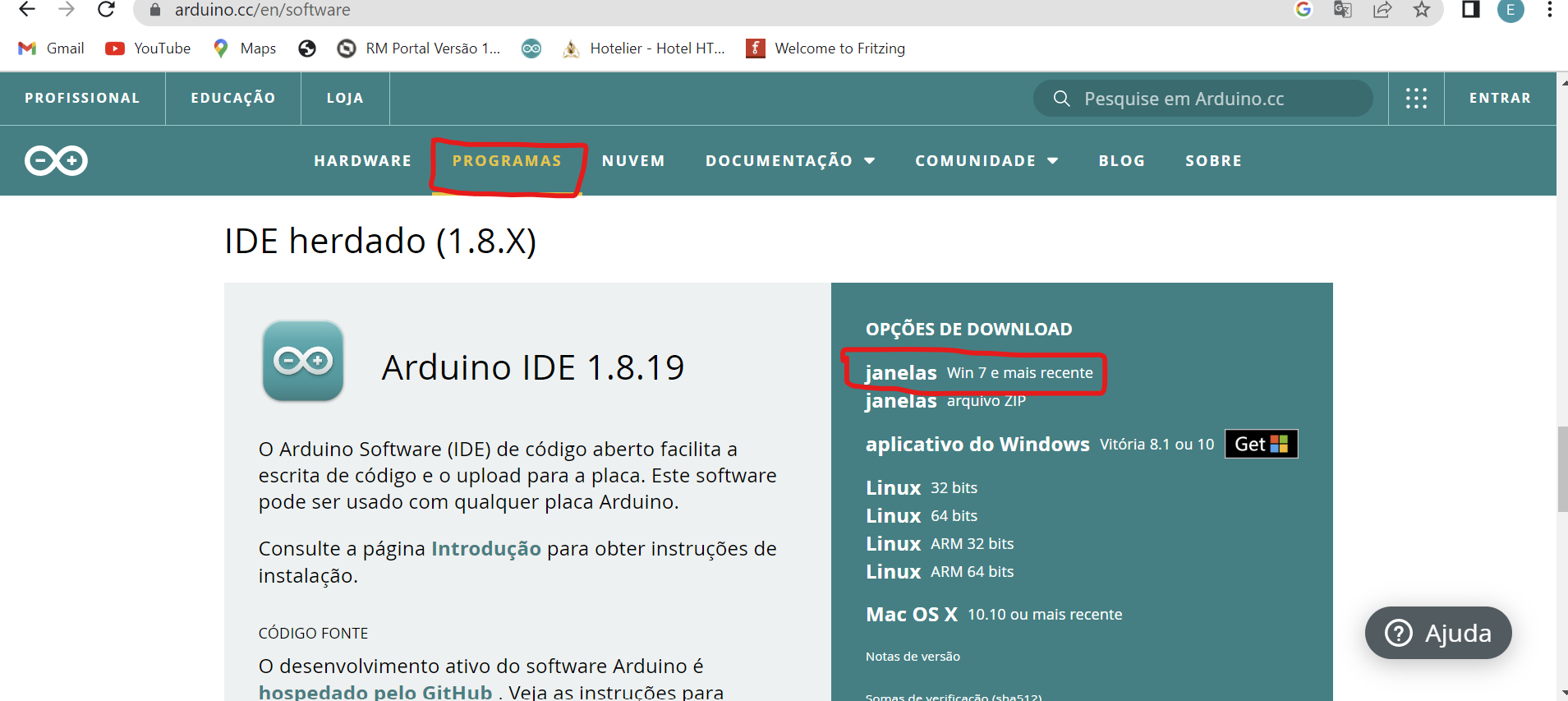Open the SOBRE menu item
Image resolution: width=1568 pixels, height=701 pixels.
pos(1213,160)
